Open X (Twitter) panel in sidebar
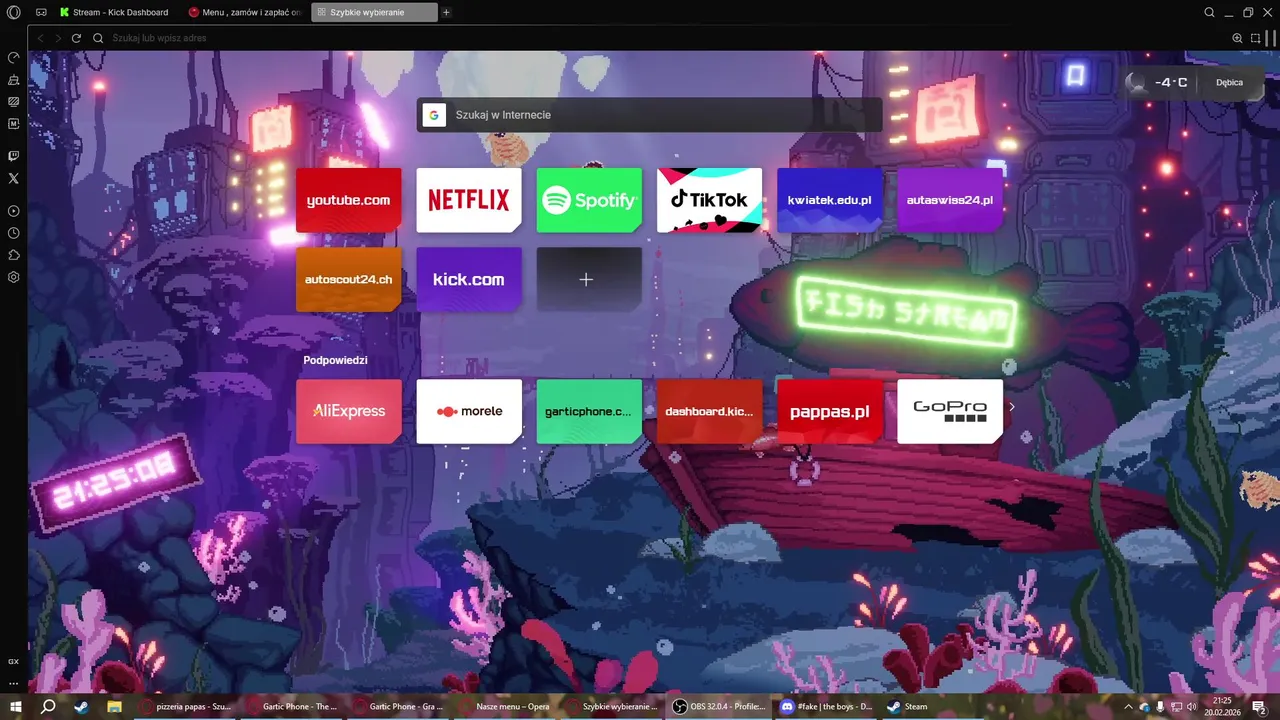This screenshot has height=720, width=1280. 13,178
